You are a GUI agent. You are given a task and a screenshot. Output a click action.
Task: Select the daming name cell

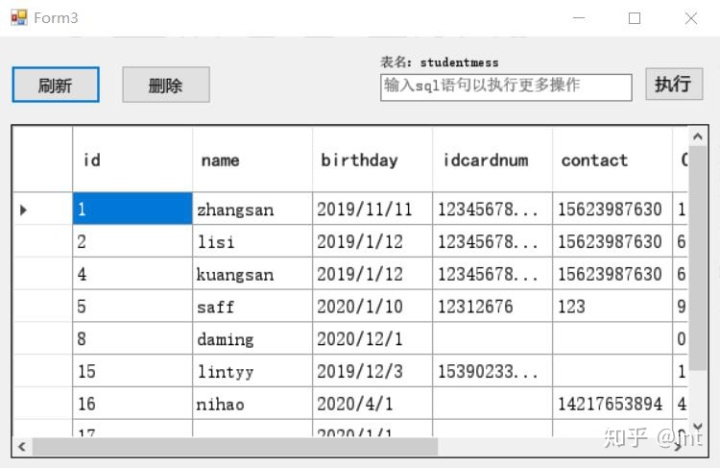(x=253, y=338)
